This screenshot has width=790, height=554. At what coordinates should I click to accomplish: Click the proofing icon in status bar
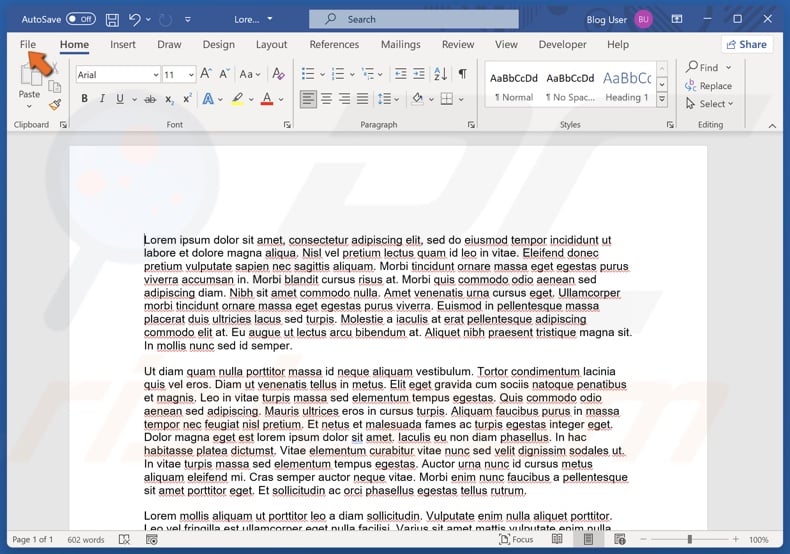click(x=124, y=540)
